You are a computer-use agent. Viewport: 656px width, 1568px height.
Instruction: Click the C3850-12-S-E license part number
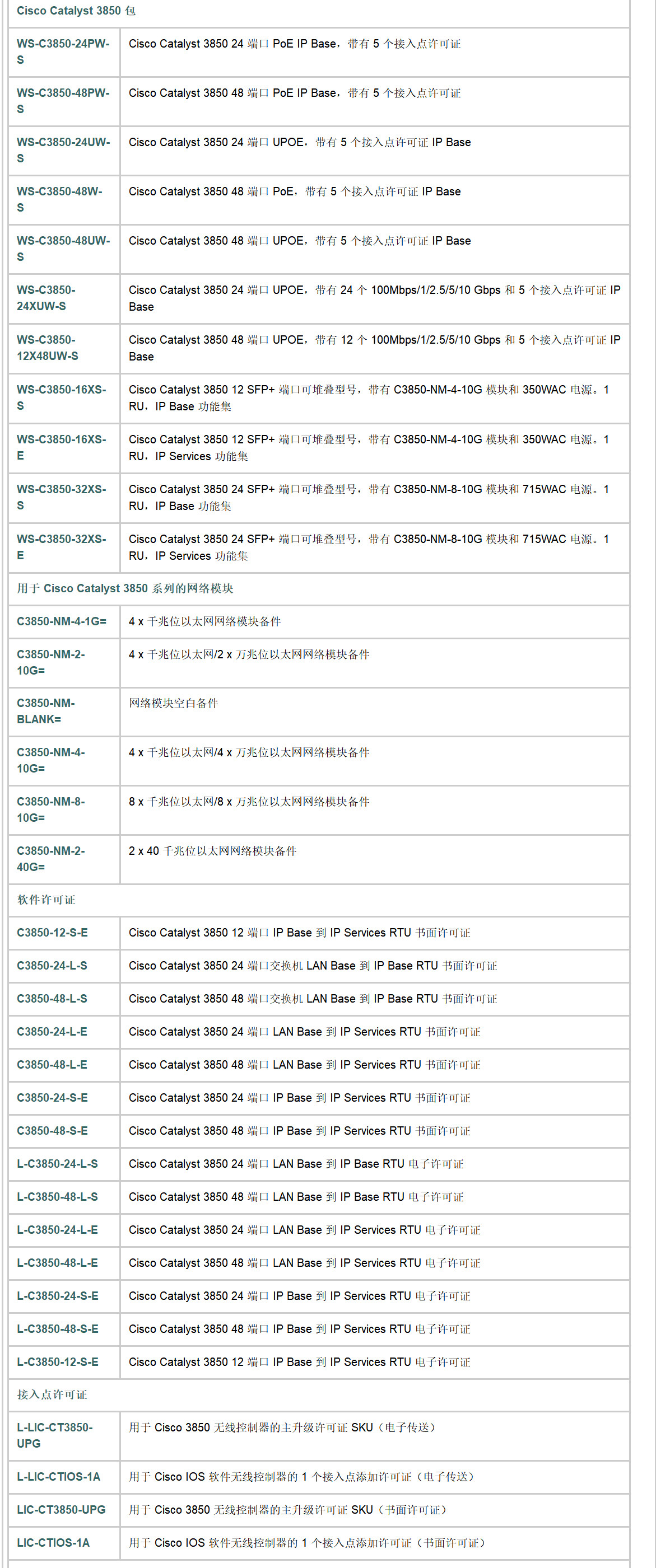(53, 933)
